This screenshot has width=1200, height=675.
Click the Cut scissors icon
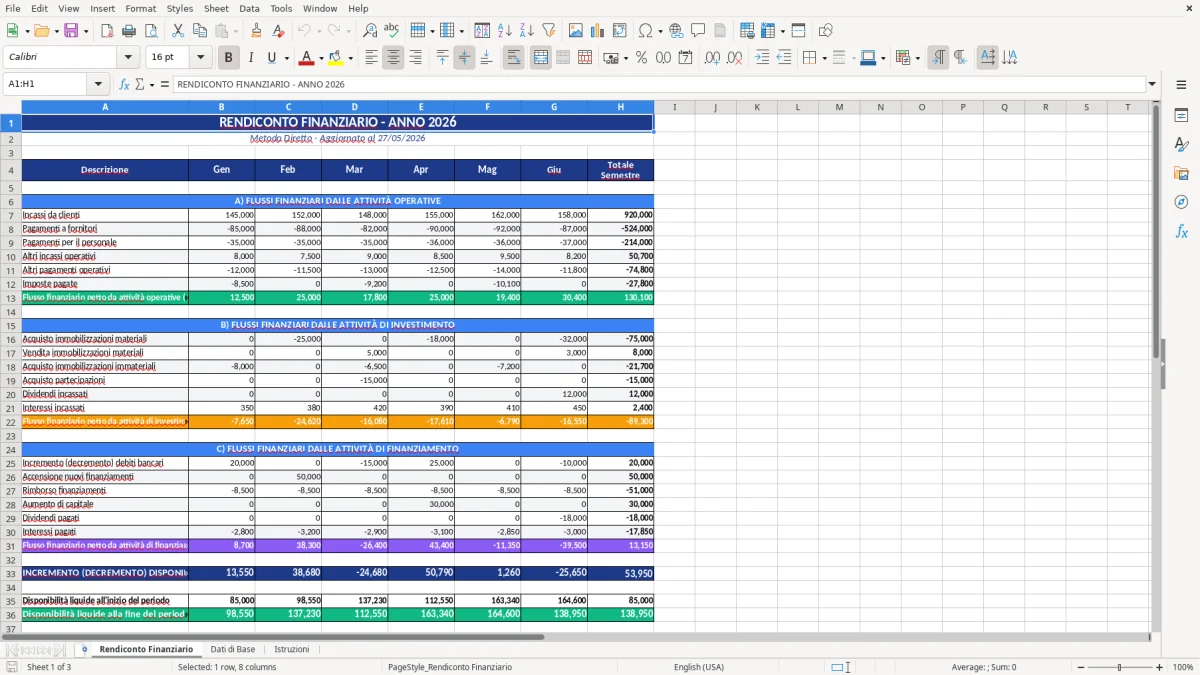177,31
